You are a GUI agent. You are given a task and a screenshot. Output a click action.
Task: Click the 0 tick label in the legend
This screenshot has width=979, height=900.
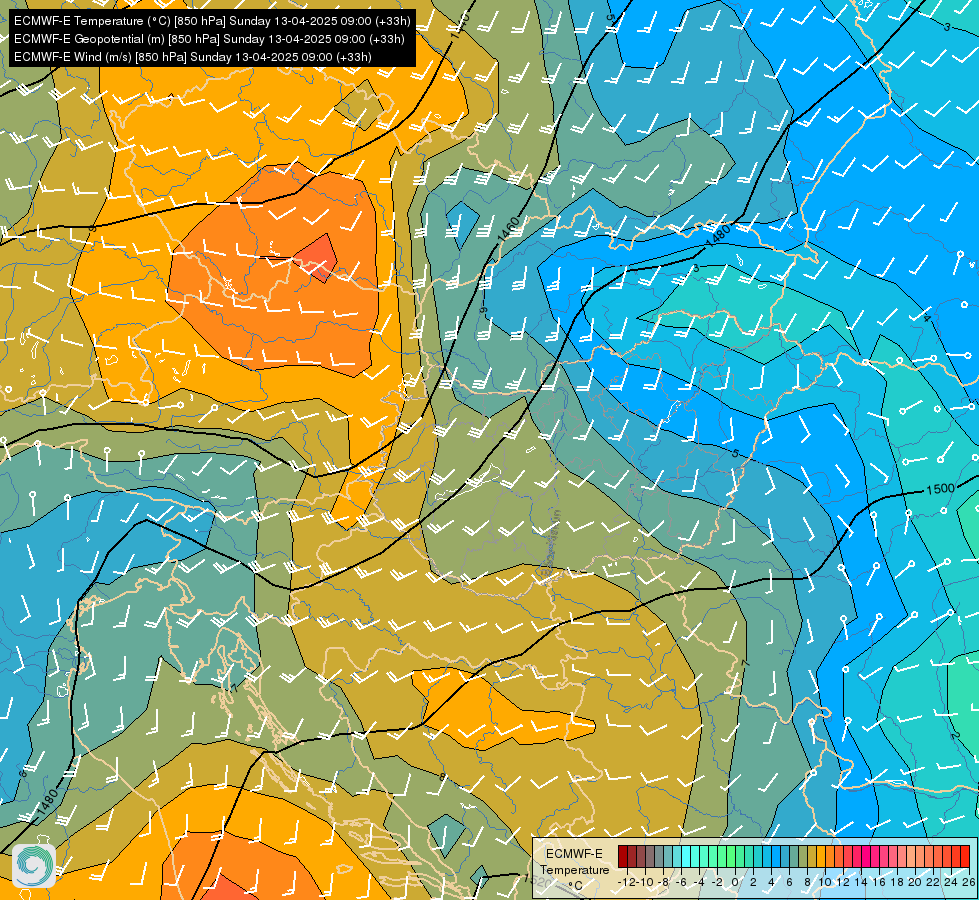(x=735, y=882)
